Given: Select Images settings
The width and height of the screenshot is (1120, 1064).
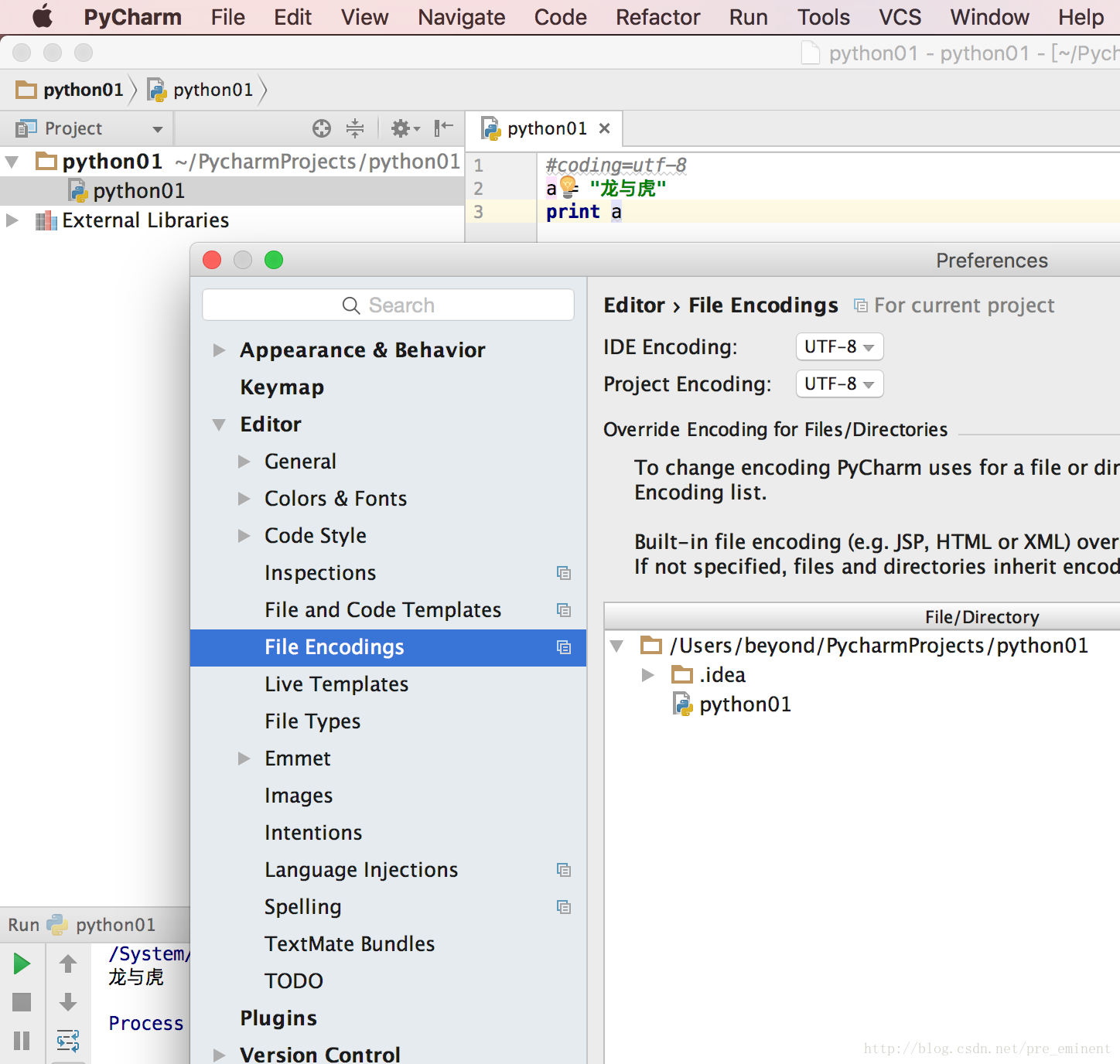Looking at the screenshot, I should click(x=299, y=796).
